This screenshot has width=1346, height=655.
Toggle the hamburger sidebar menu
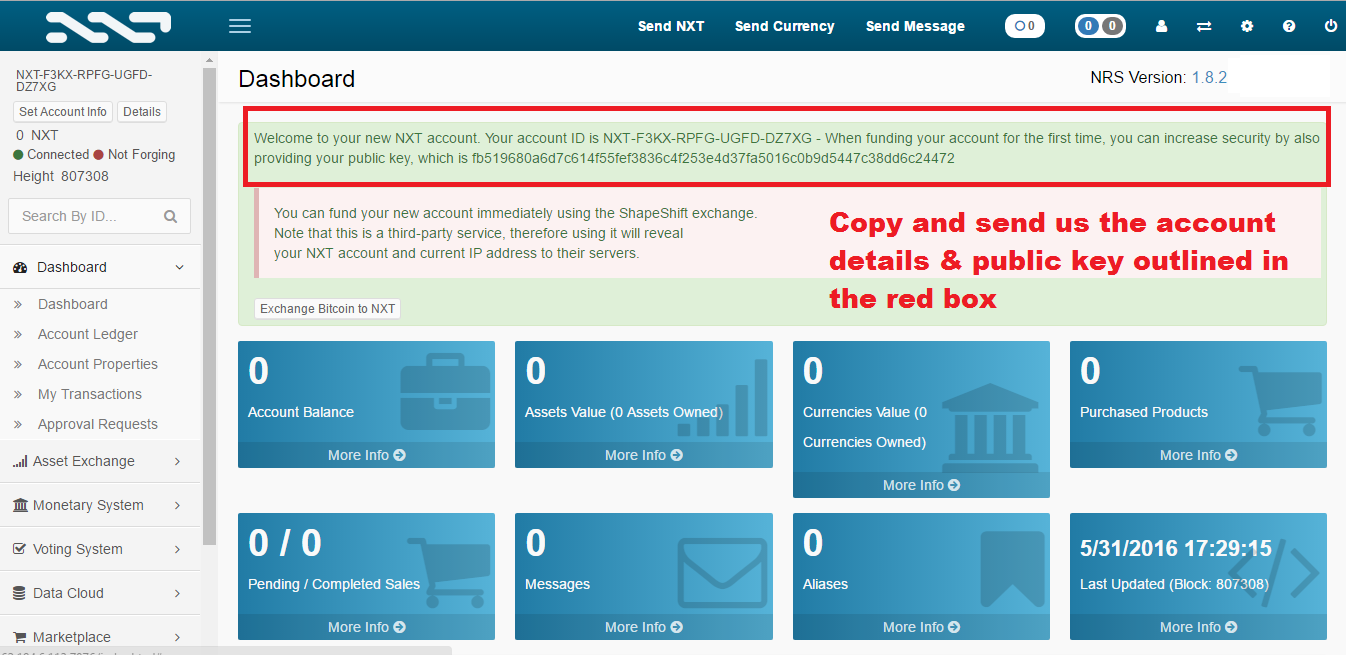tap(240, 26)
